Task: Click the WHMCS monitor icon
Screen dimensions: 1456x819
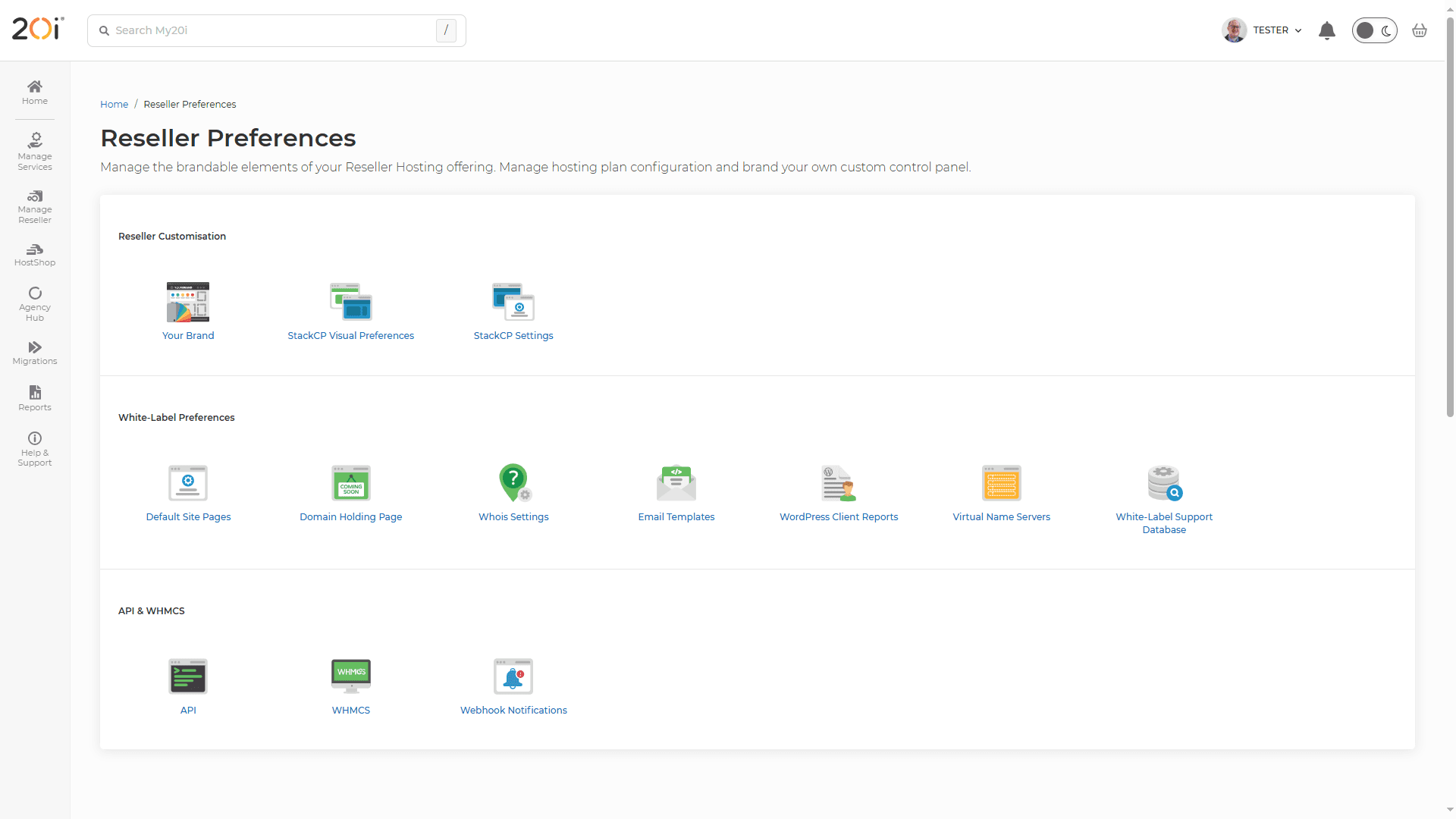Action: (x=351, y=676)
